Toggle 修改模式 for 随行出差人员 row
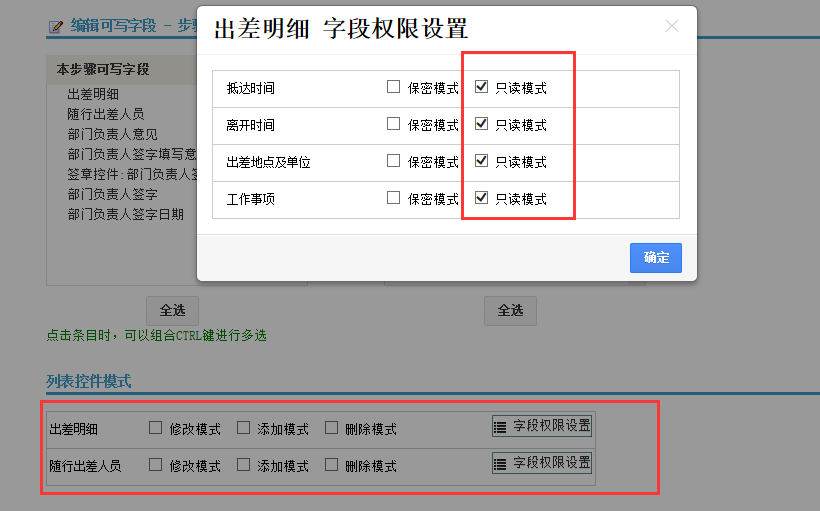The height and width of the screenshot is (511, 820). 155,464
